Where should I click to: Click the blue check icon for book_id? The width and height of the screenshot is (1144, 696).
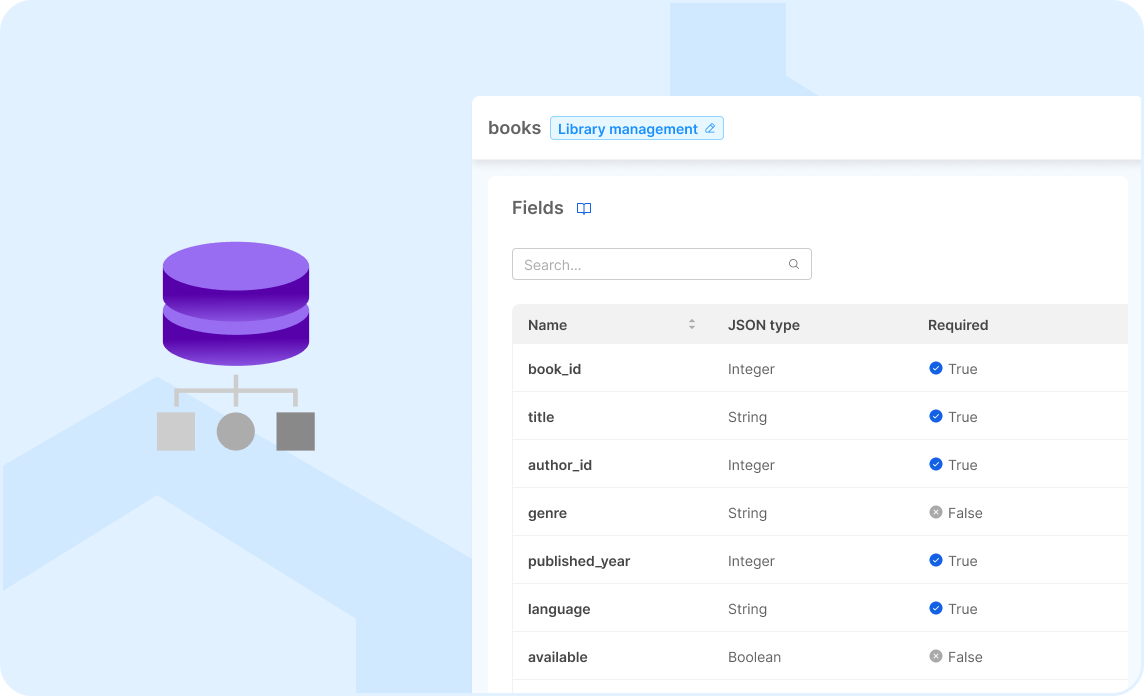tap(936, 369)
